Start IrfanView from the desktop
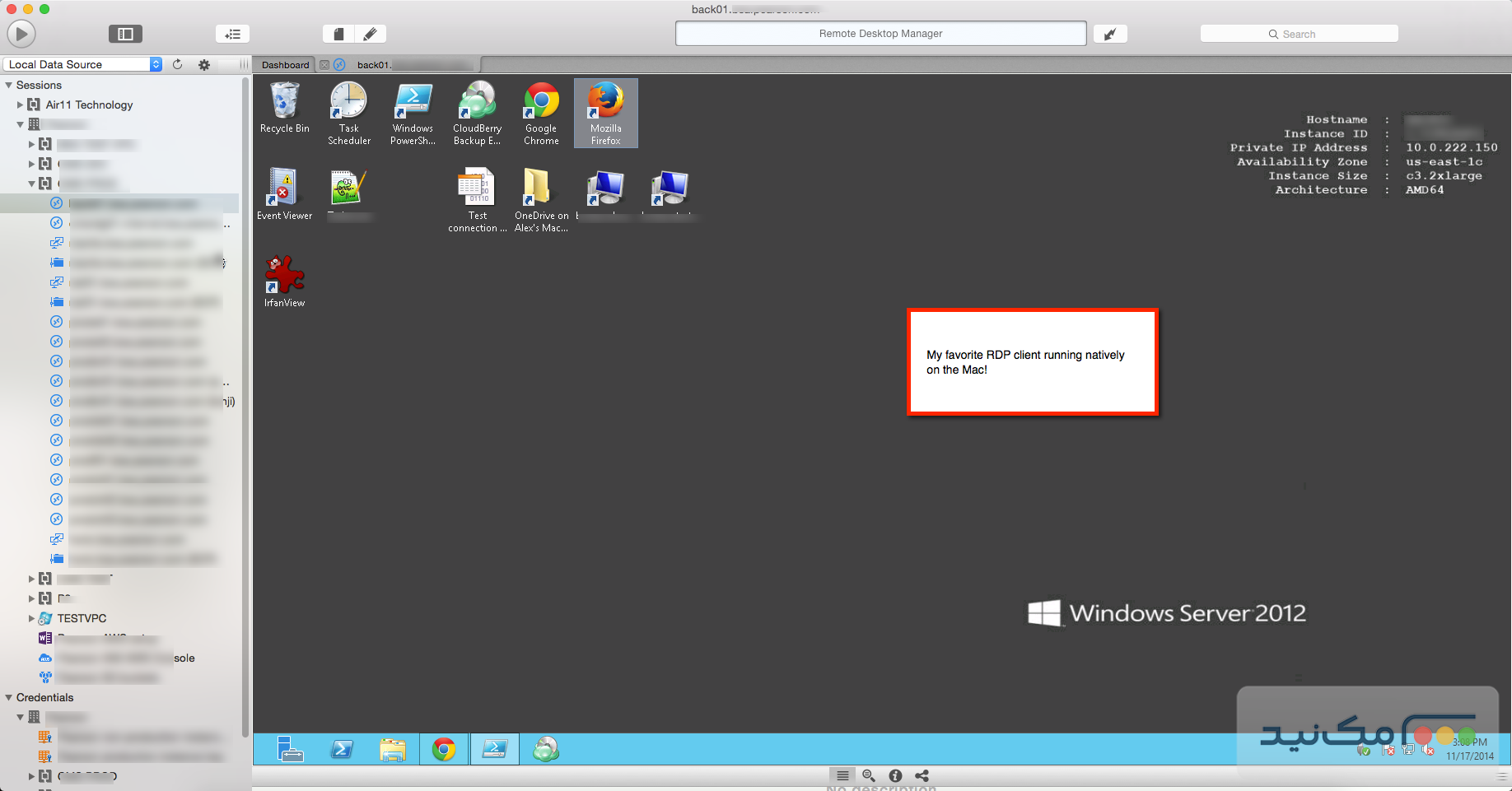This screenshot has height=791, width=1512. pos(284,276)
